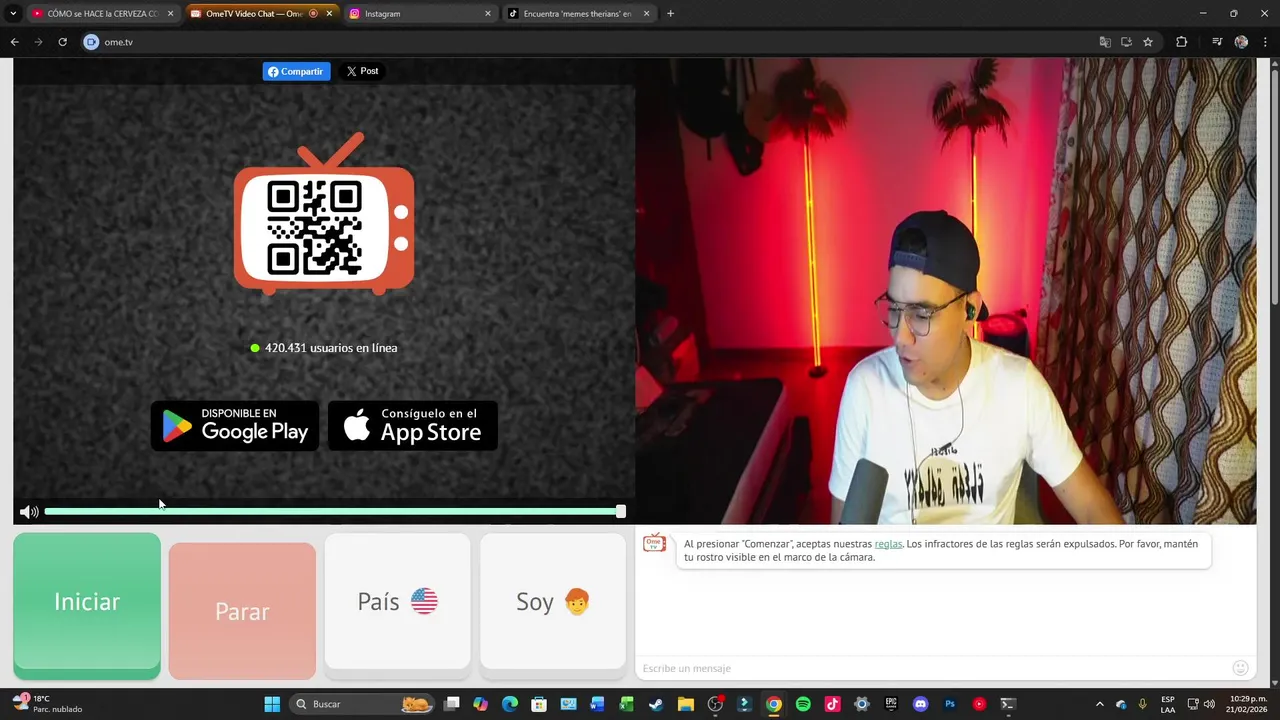Select the OmeTV Video Chat tab

point(260,14)
